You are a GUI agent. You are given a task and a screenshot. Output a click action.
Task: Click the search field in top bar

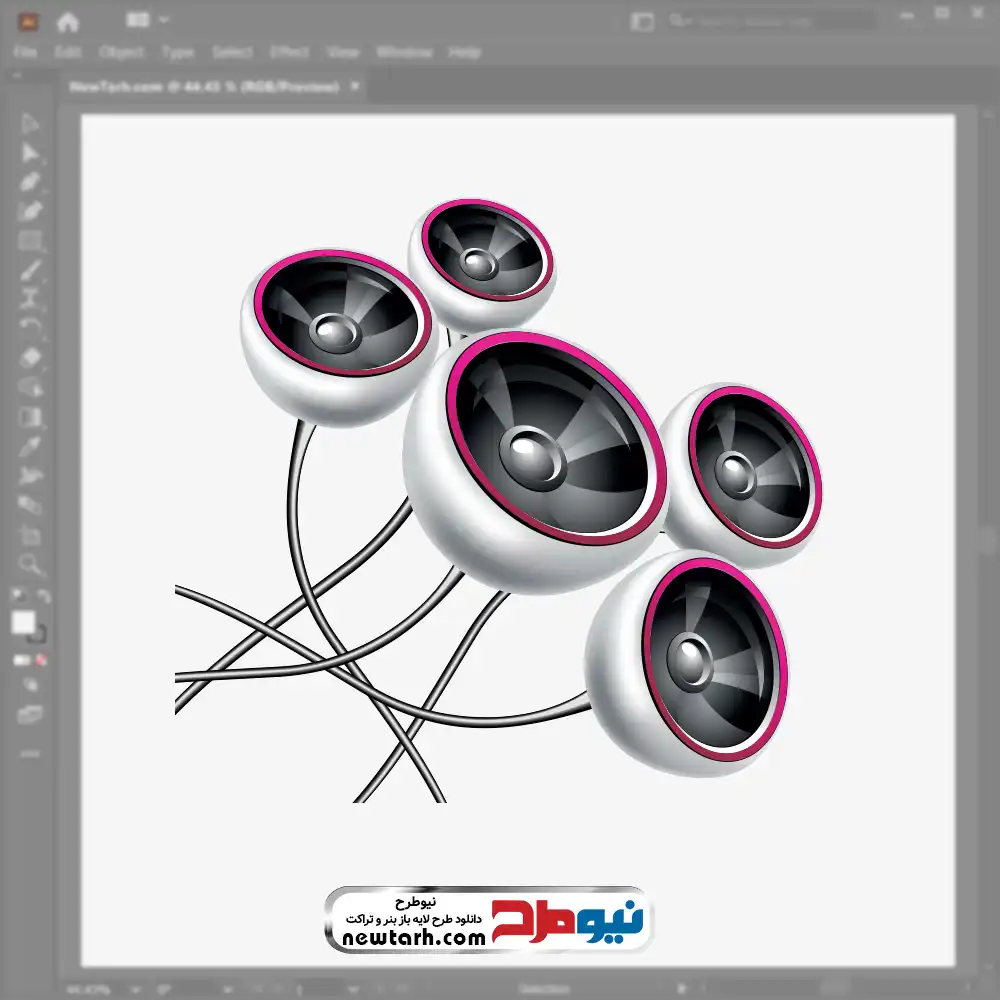(x=770, y=21)
